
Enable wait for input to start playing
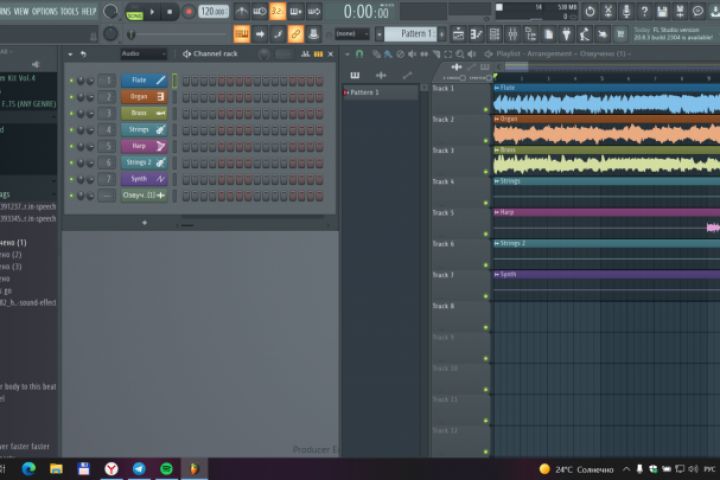pyautogui.click(x=259, y=11)
